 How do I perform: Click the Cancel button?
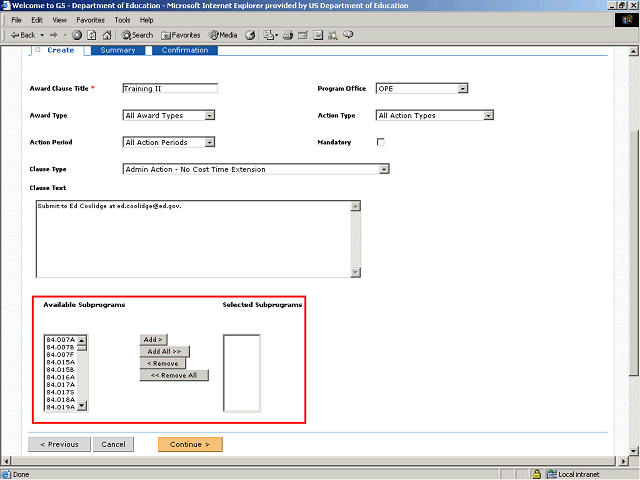pos(113,444)
